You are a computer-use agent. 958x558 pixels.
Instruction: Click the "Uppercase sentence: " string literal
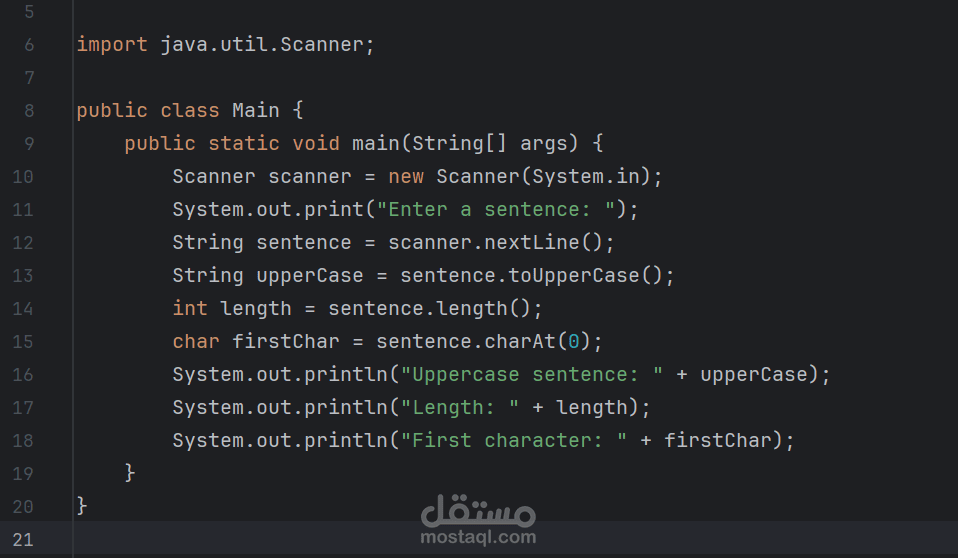pos(531,375)
